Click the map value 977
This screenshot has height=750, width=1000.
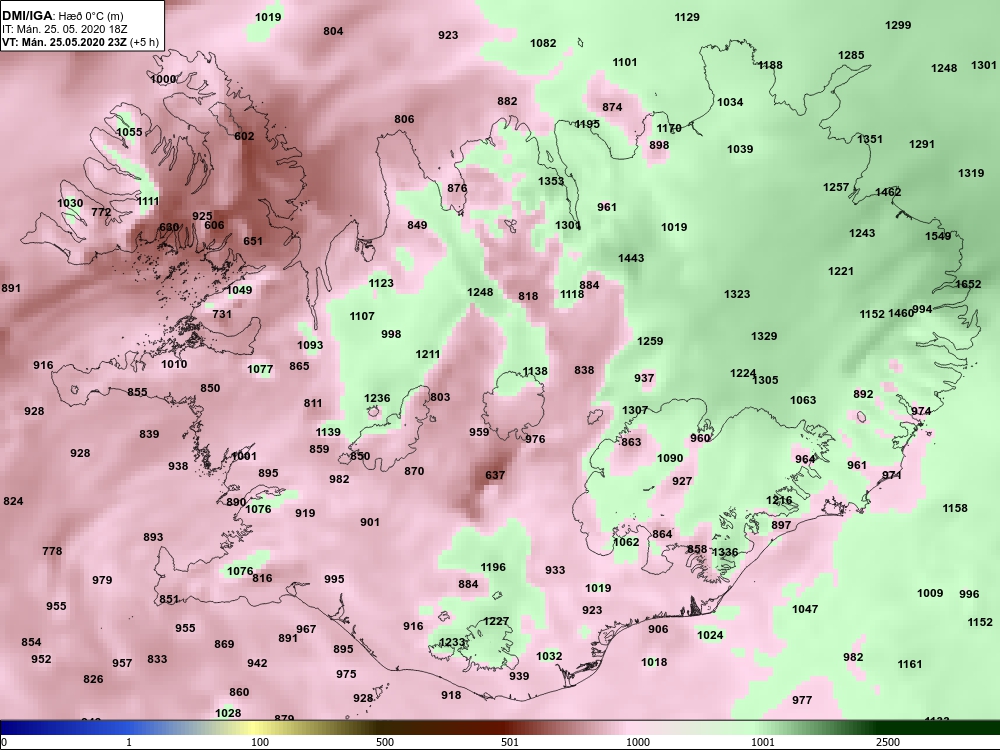(802, 700)
